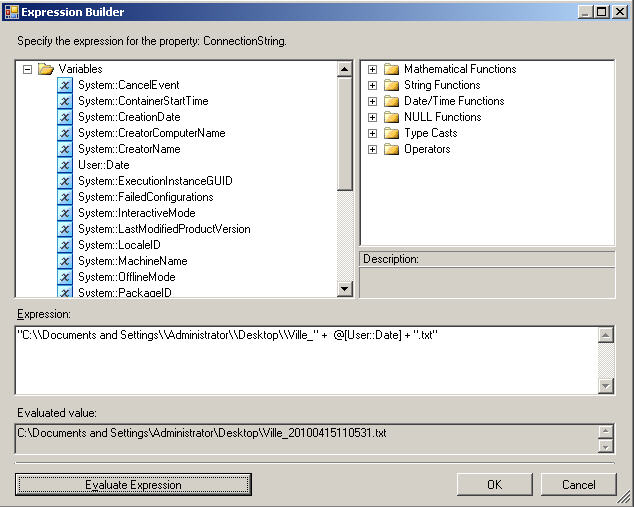This screenshot has width=634, height=507.
Task: Click the variable icon beside System::CancelEvent
Action: click(65, 85)
